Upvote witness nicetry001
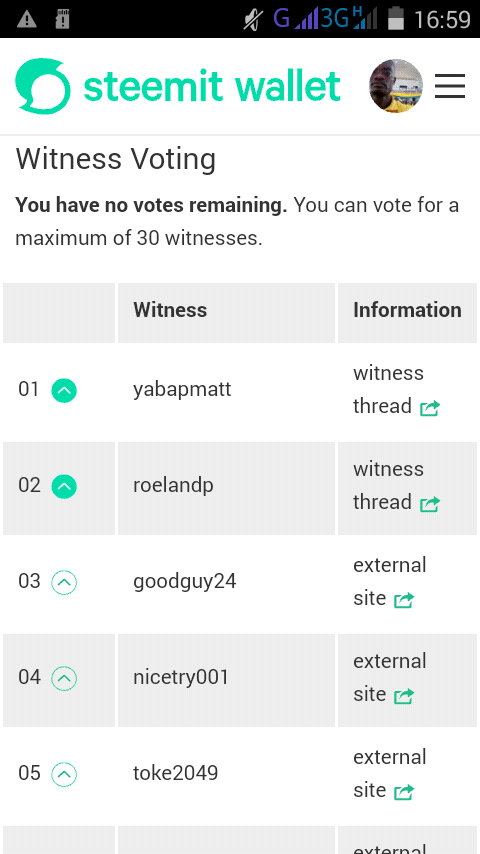The image size is (480, 854). (64, 678)
